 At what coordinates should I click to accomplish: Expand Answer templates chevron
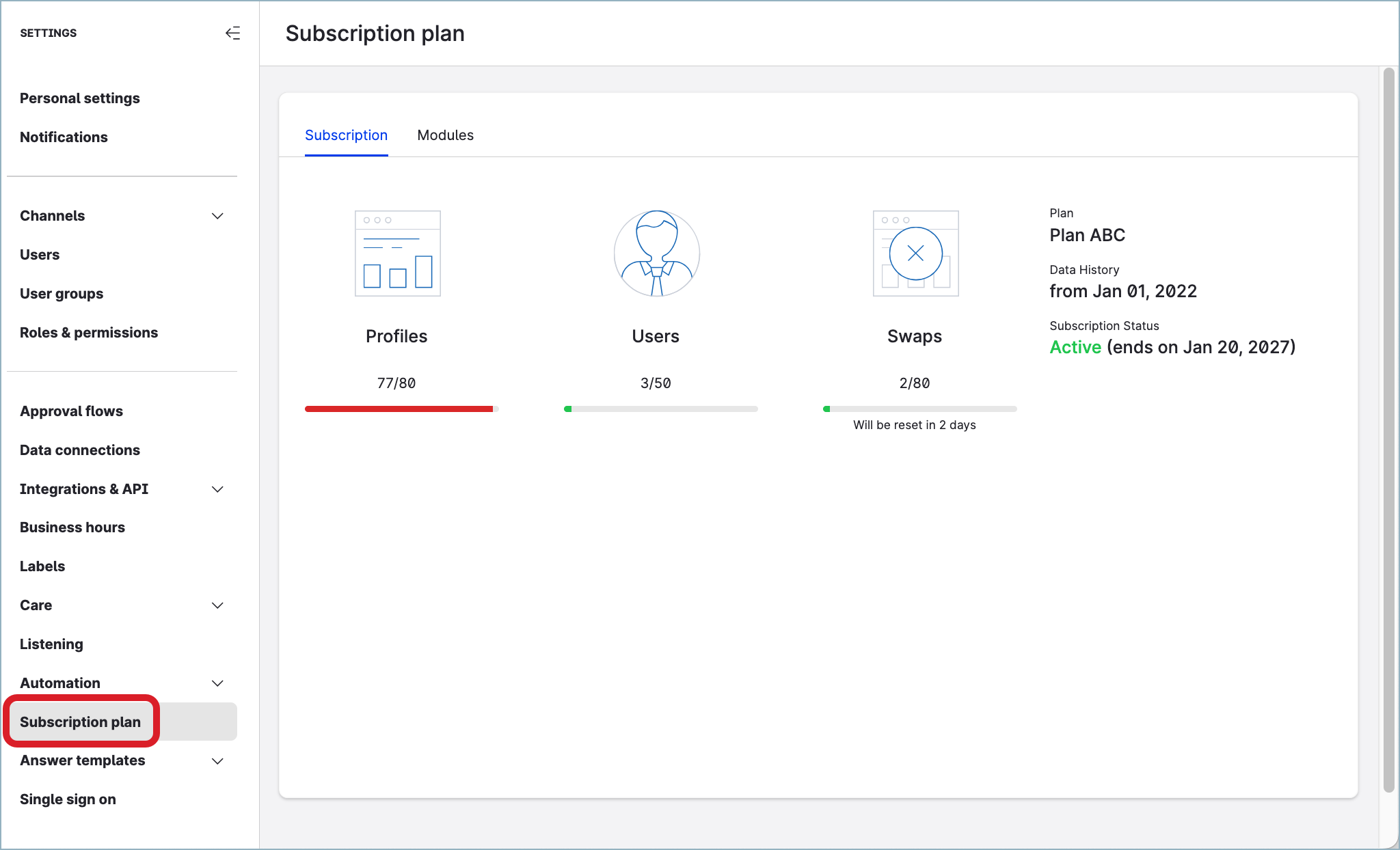click(217, 761)
